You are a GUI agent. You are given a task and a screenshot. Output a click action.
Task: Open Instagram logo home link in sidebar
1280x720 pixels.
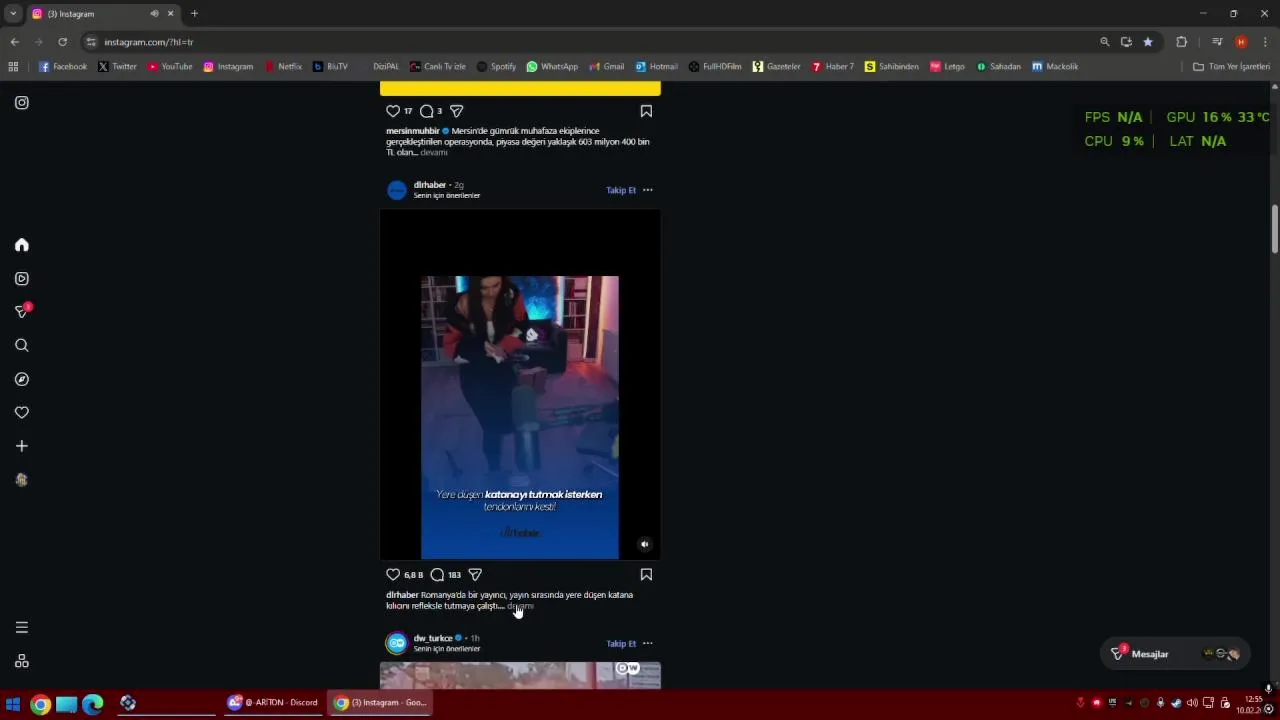tap(22, 102)
